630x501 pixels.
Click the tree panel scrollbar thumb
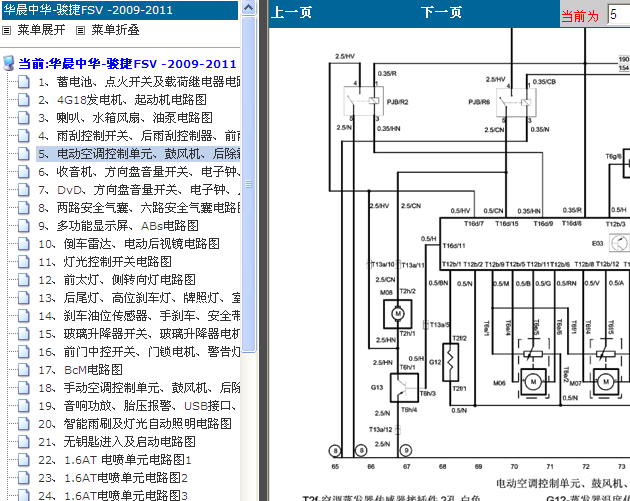(x=249, y=184)
